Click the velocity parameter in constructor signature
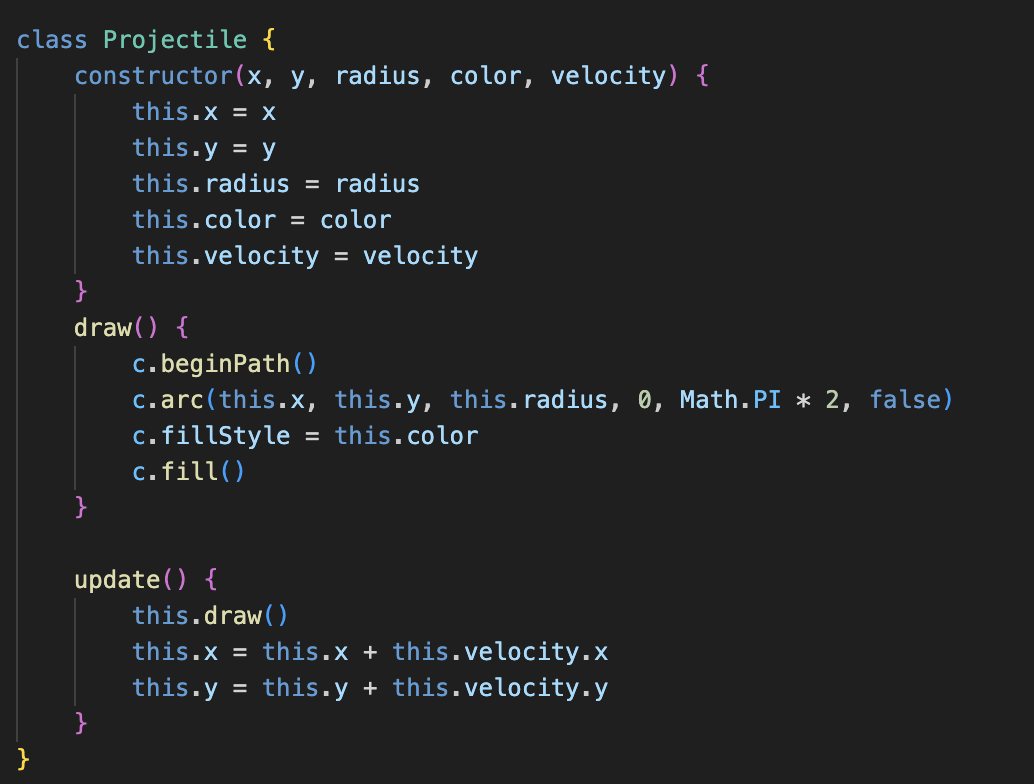 [608, 76]
